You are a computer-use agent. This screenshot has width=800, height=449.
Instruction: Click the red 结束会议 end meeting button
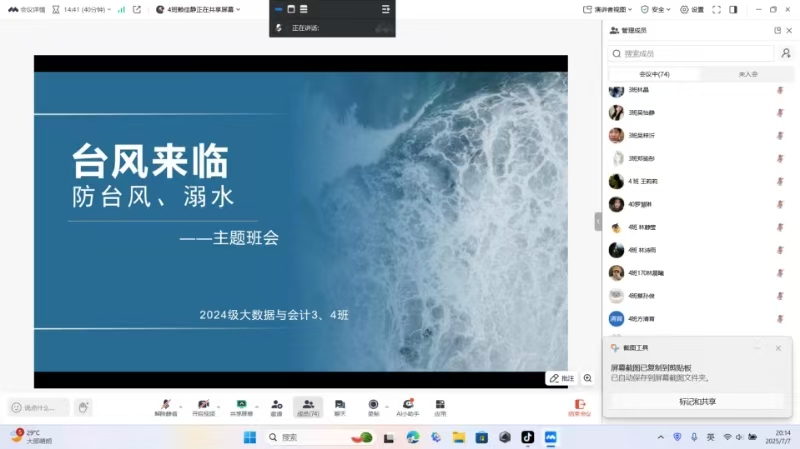[x=579, y=406]
